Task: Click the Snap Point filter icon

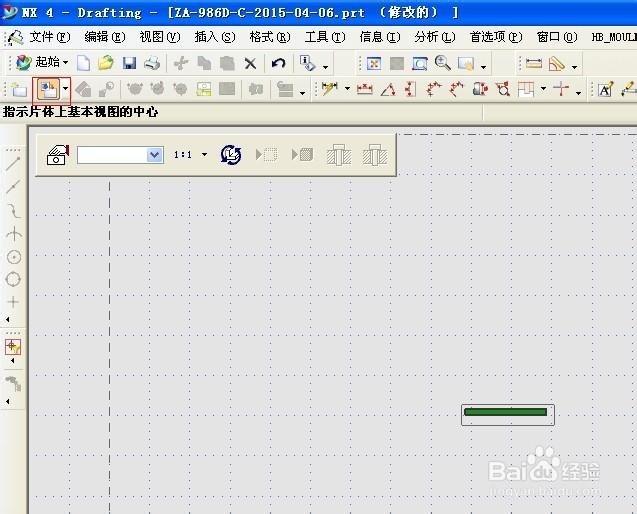Action: (x=13, y=347)
